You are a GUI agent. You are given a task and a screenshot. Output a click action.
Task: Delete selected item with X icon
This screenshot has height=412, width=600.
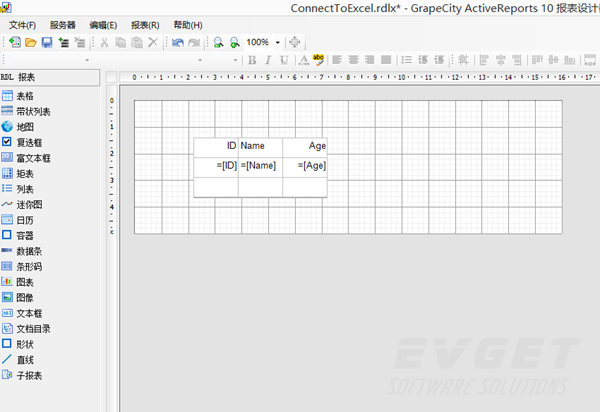point(153,42)
